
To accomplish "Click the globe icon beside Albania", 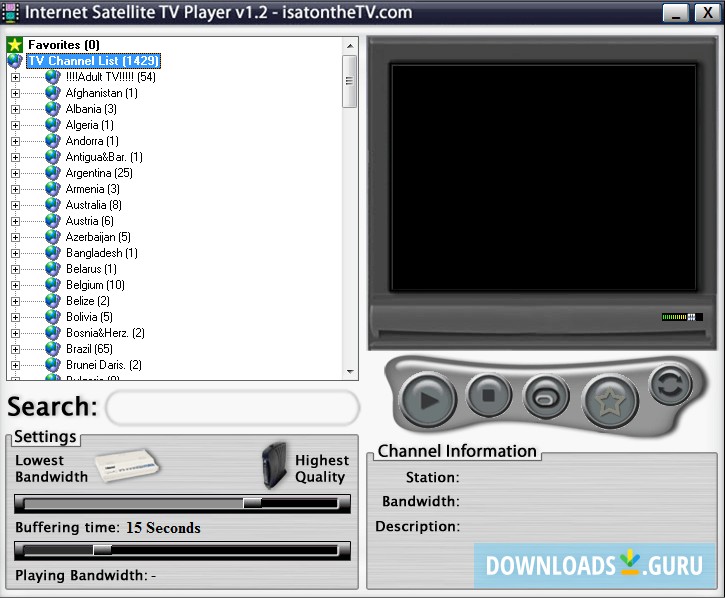I will click(x=53, y=109).
